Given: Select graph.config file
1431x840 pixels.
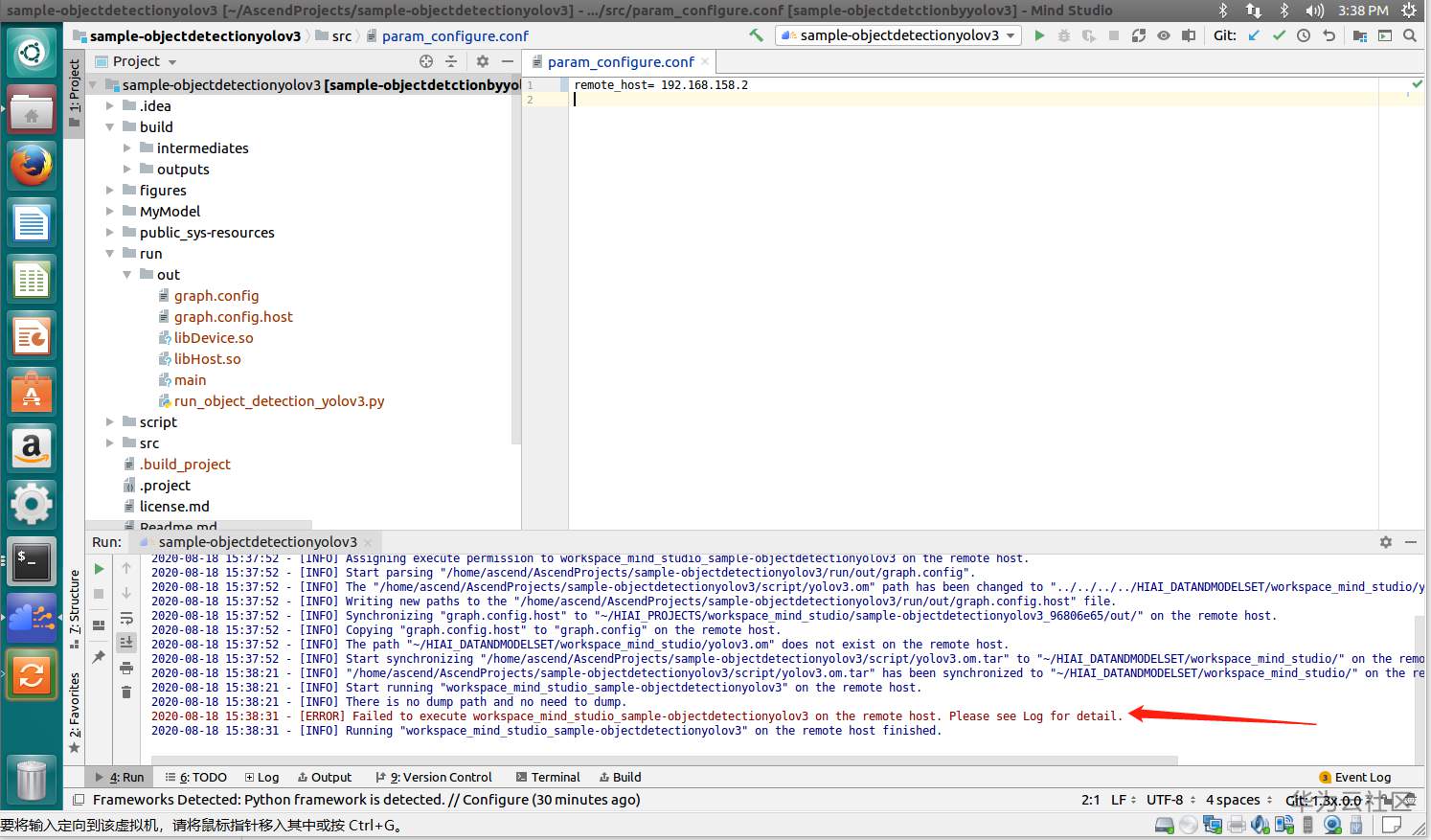Looking at the screenshot, I should (x=216, y=296).
